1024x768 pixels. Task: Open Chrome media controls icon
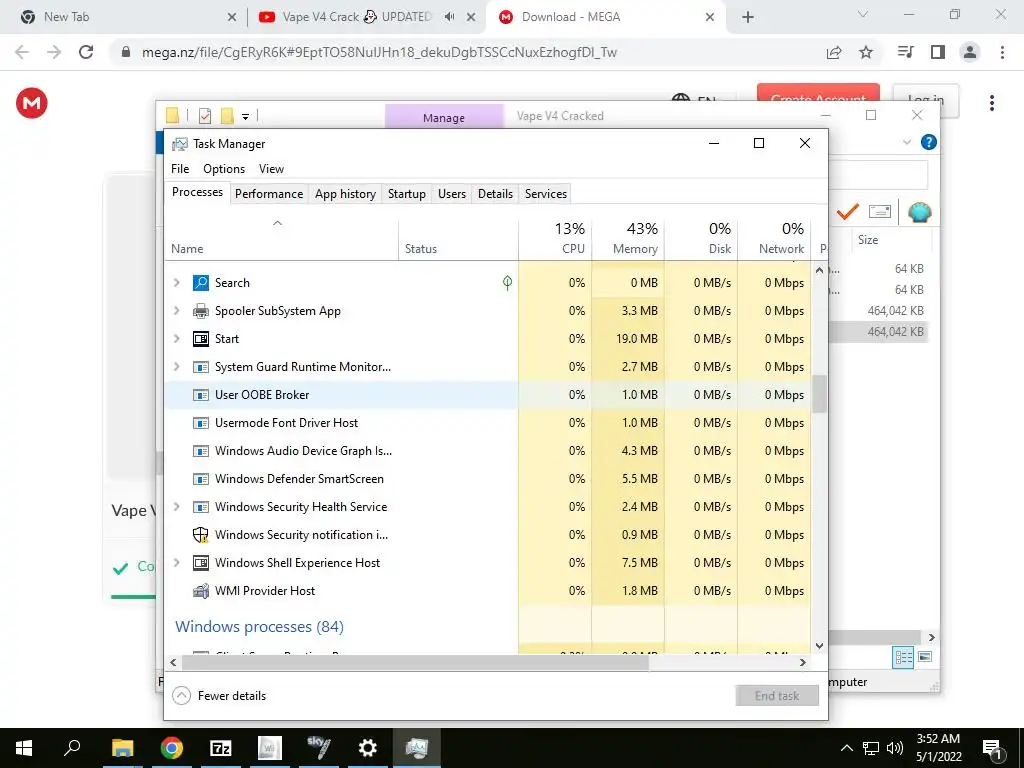(905, 52)
